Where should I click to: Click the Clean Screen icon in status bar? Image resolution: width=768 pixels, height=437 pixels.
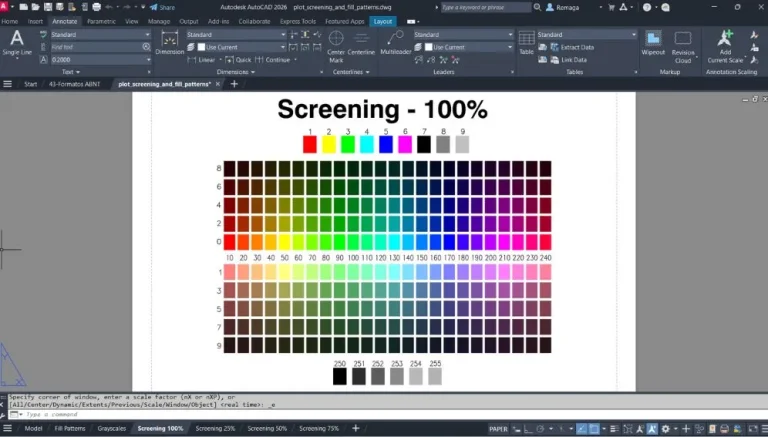click(x=752, y=429)
